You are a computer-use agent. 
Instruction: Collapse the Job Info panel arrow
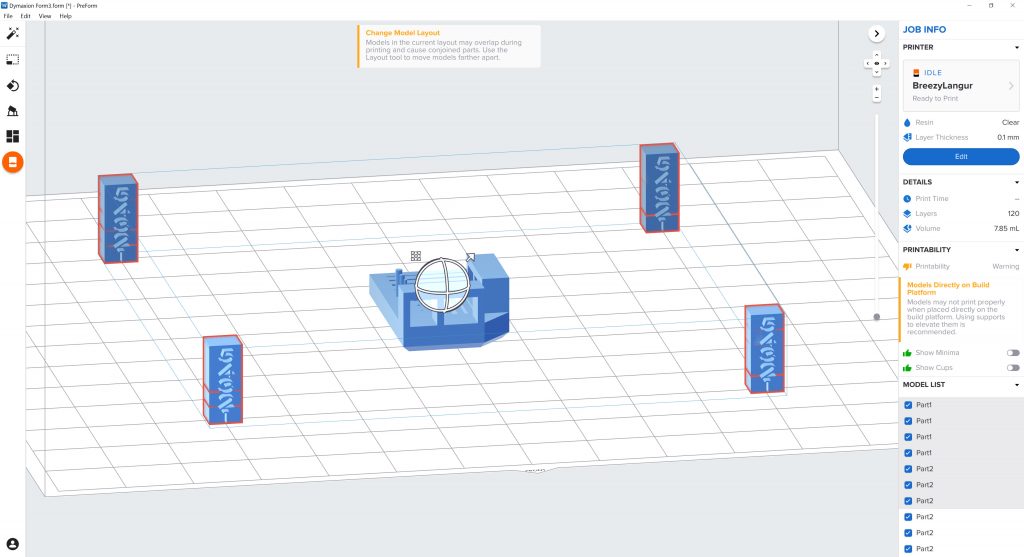(876, 33)
